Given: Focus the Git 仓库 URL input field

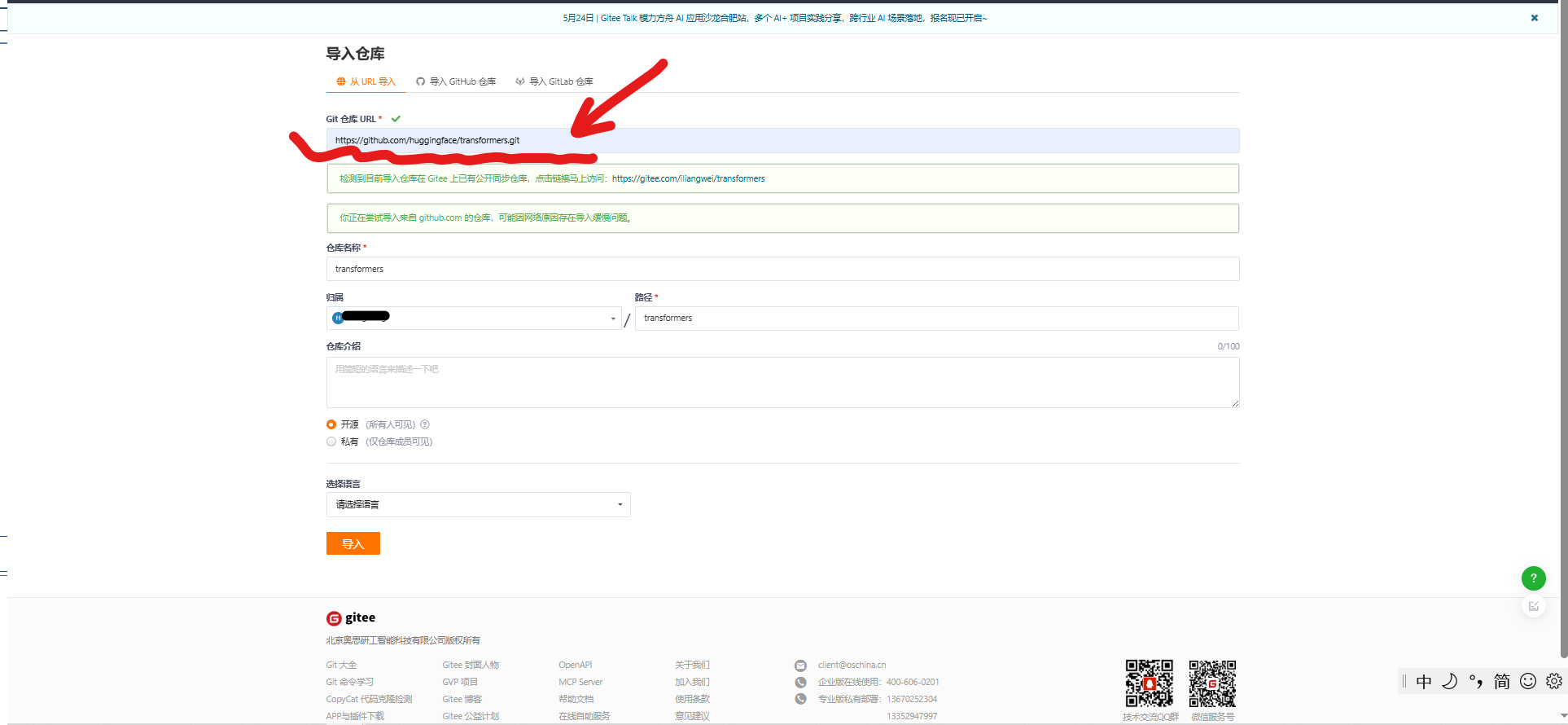Looking at the screenshot, I should coord(782,140).
